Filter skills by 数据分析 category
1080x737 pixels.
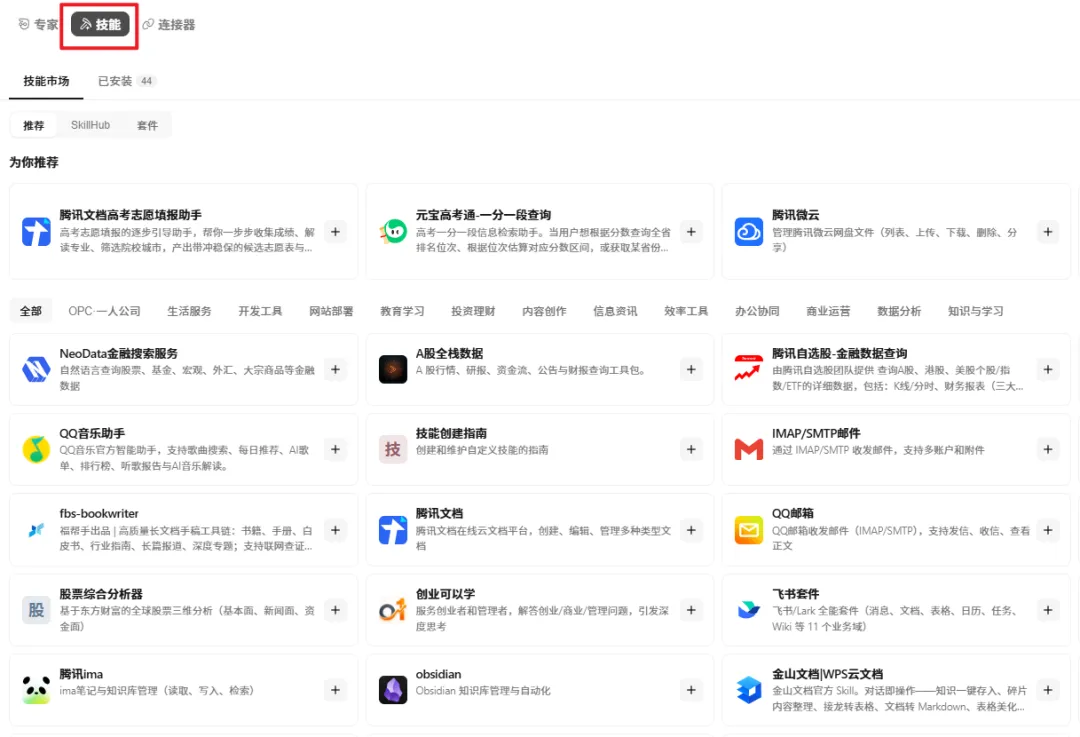click(x=899, y=311)
